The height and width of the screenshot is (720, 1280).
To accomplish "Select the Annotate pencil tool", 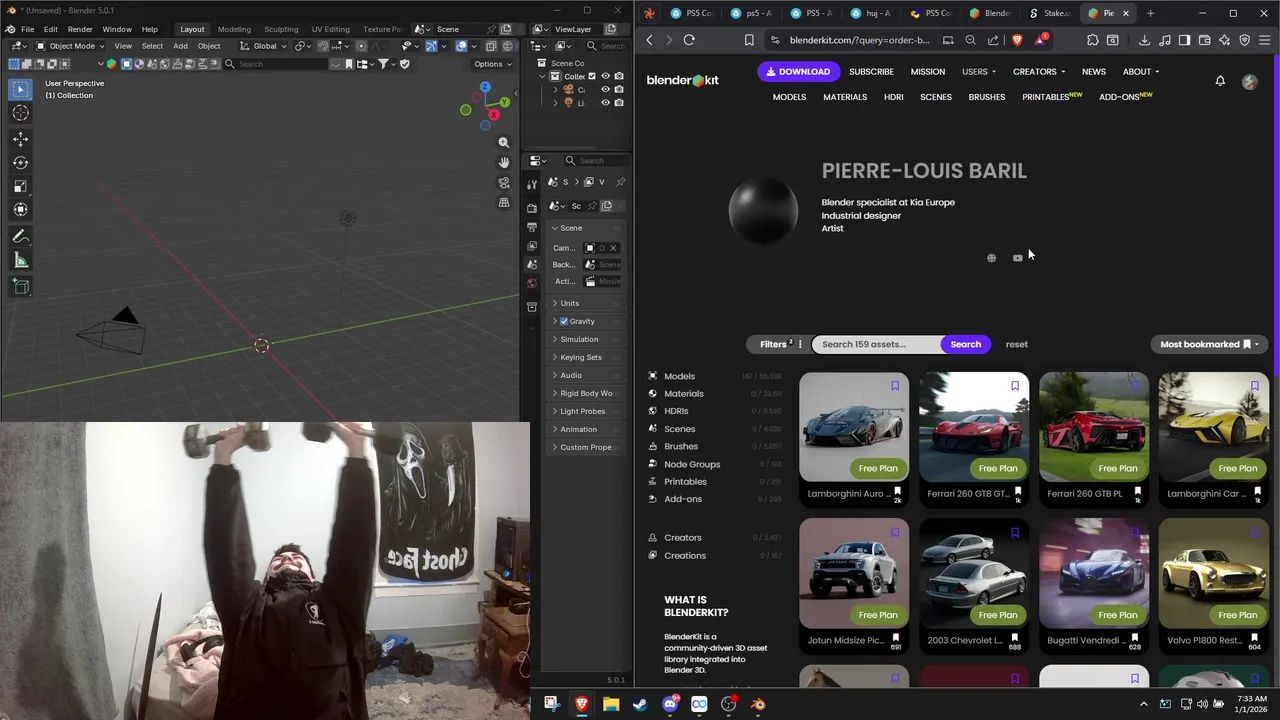I will click(20, 237).
